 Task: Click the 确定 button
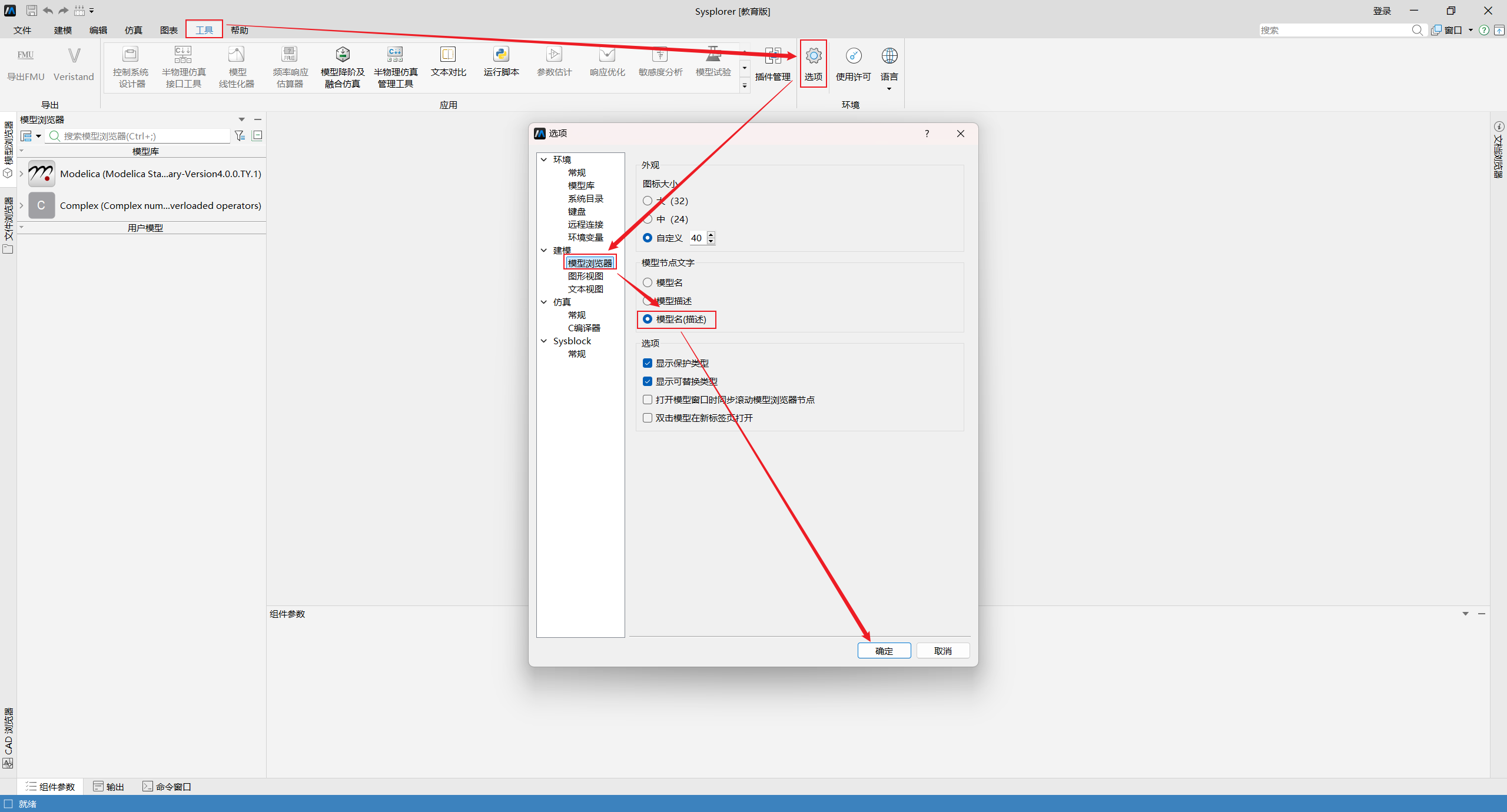(884, 651)
